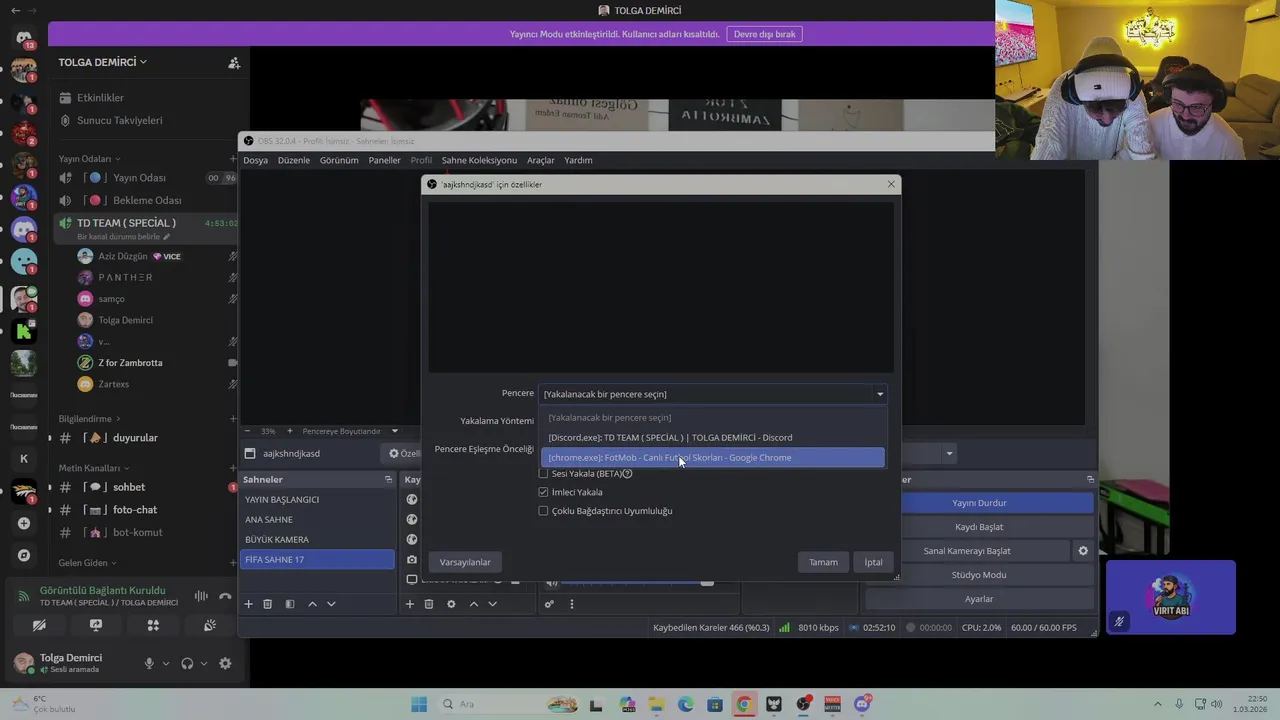Open Discord activities icon in voice panel

tap(153, 625)
